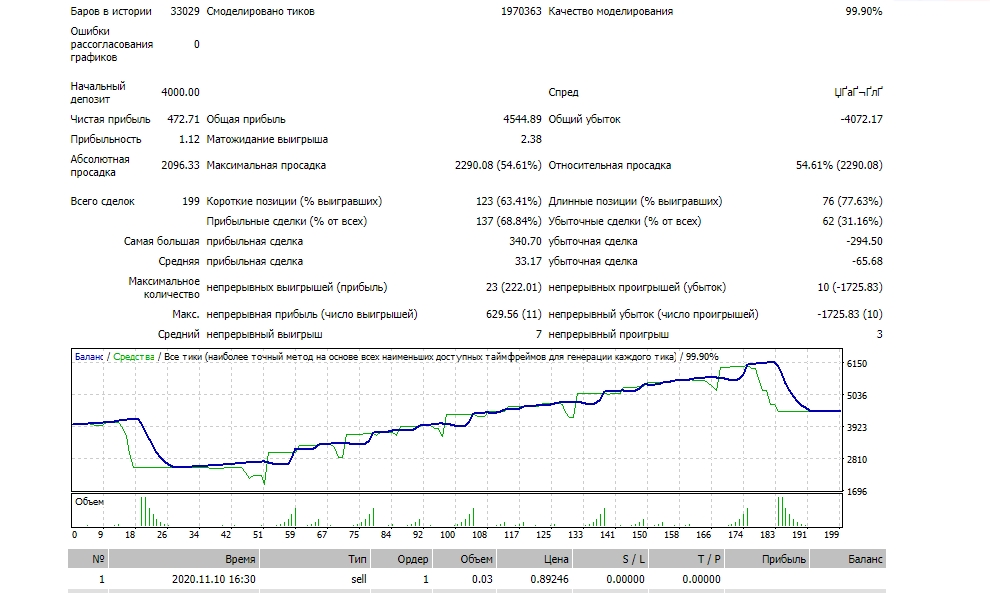Select the value 33029 next to Баров в истории
This screenshot has height=593, width=990.
[185, 11]
